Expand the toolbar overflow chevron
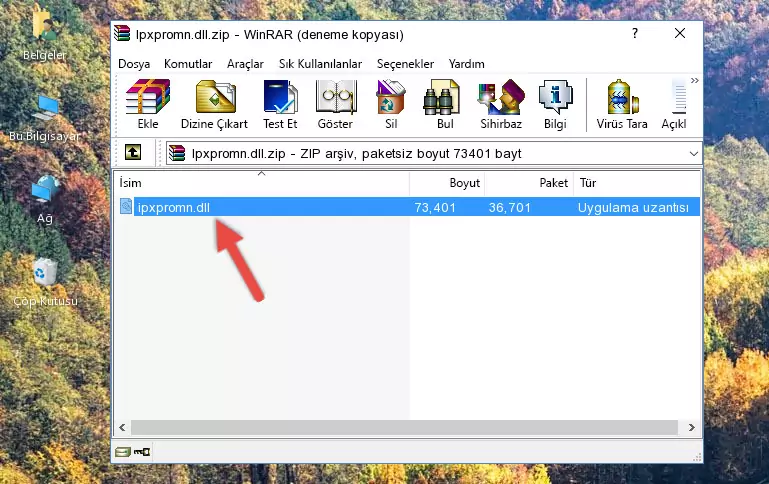The image size is (769, 484). click(694, 80)
